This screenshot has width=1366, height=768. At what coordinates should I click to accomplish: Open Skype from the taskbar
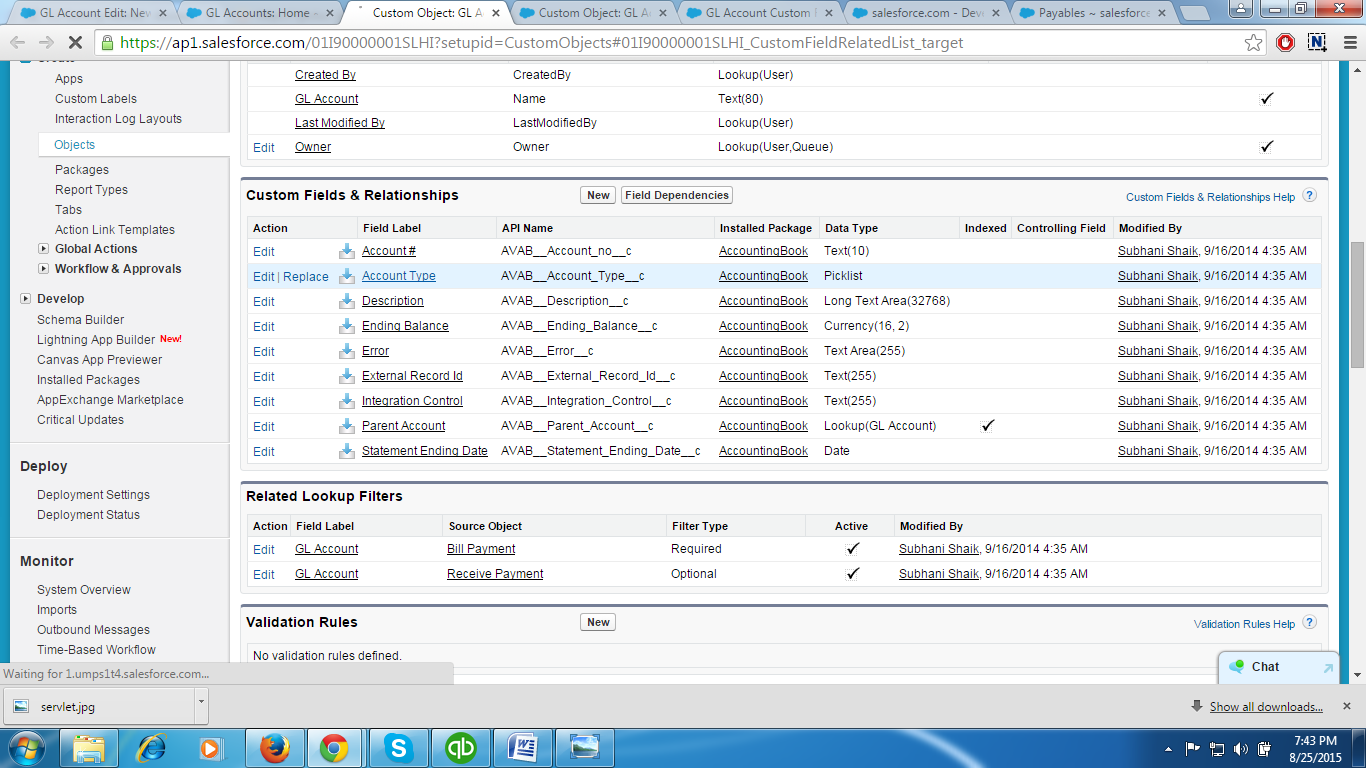click(x=398, y=747)
